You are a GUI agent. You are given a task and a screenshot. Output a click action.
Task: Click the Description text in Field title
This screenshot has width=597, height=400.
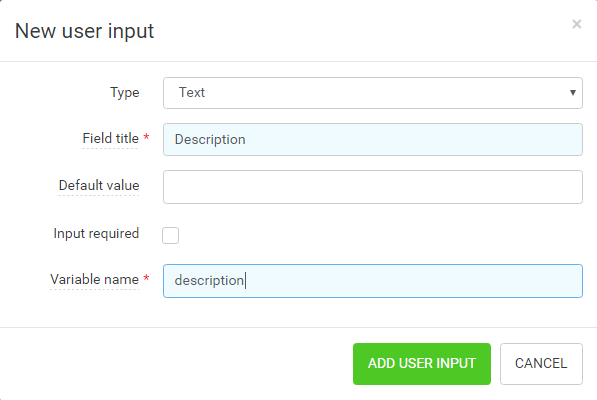[x=210, y=140]
